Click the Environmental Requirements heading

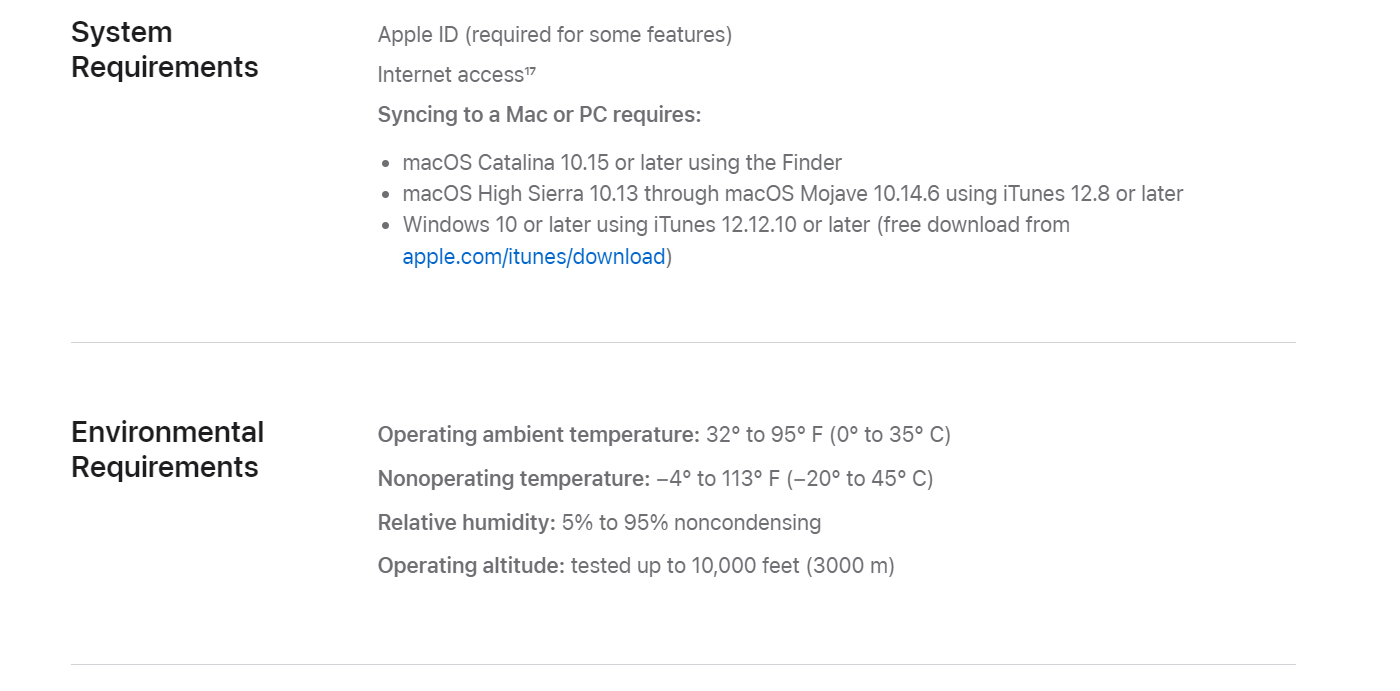pos(168,449)
